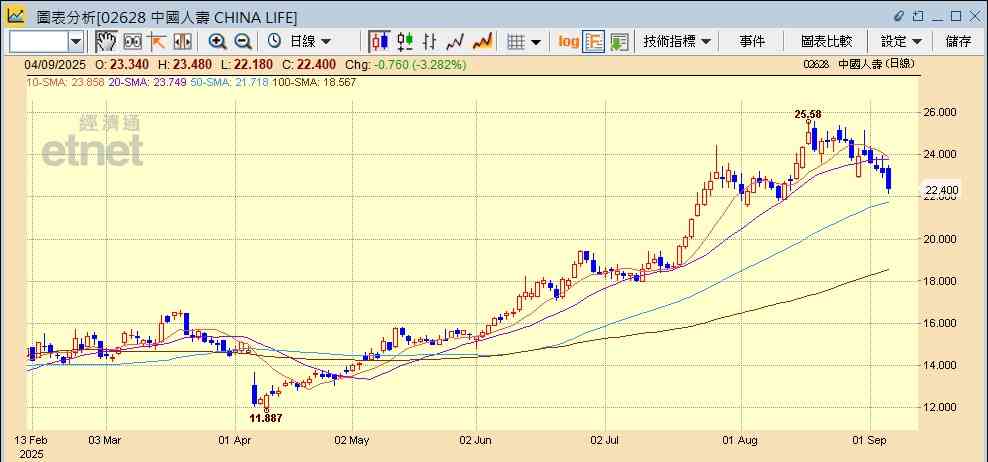Switch to area mountain chart type
The height and width of the screenshot is (462, 988).
click(x=482, y=42)
